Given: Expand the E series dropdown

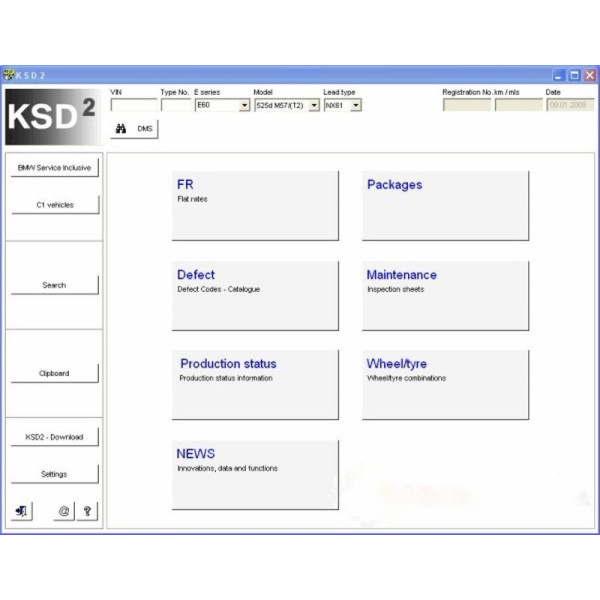Looking at the screenshot, I should (x=245, y=104).
